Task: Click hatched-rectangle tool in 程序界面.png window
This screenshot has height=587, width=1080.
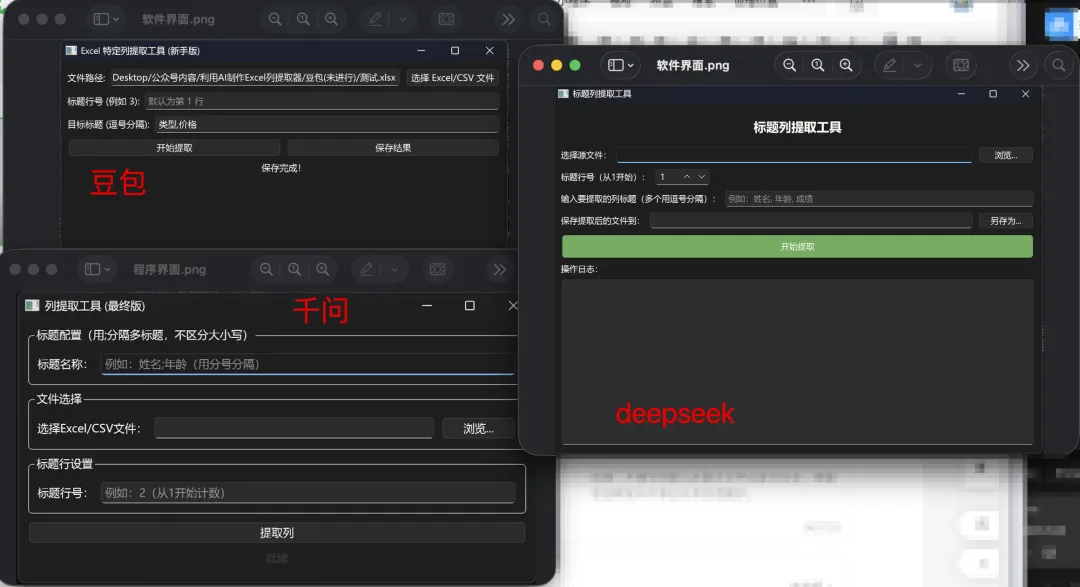Action: [437, 269]
